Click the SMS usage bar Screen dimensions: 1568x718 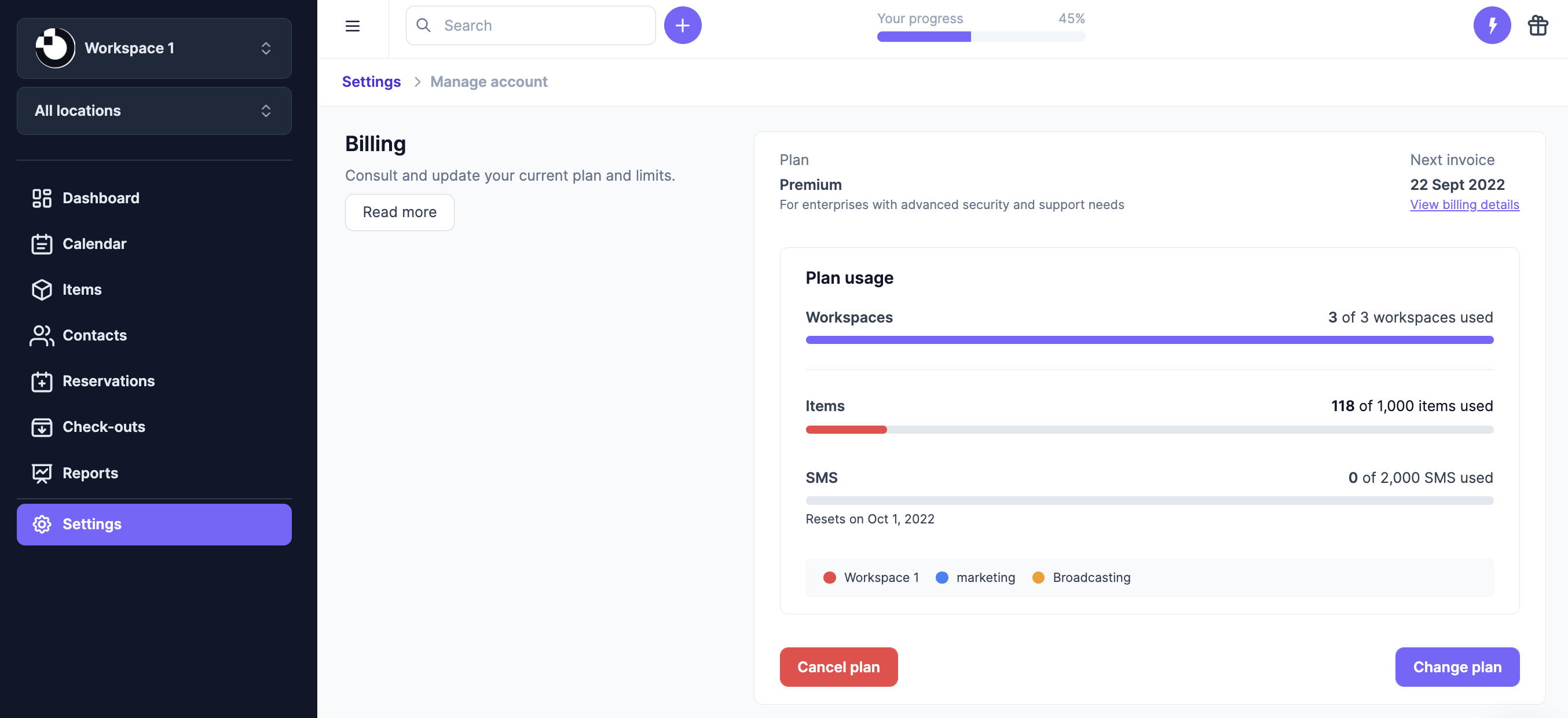(x=1149, y=501)
